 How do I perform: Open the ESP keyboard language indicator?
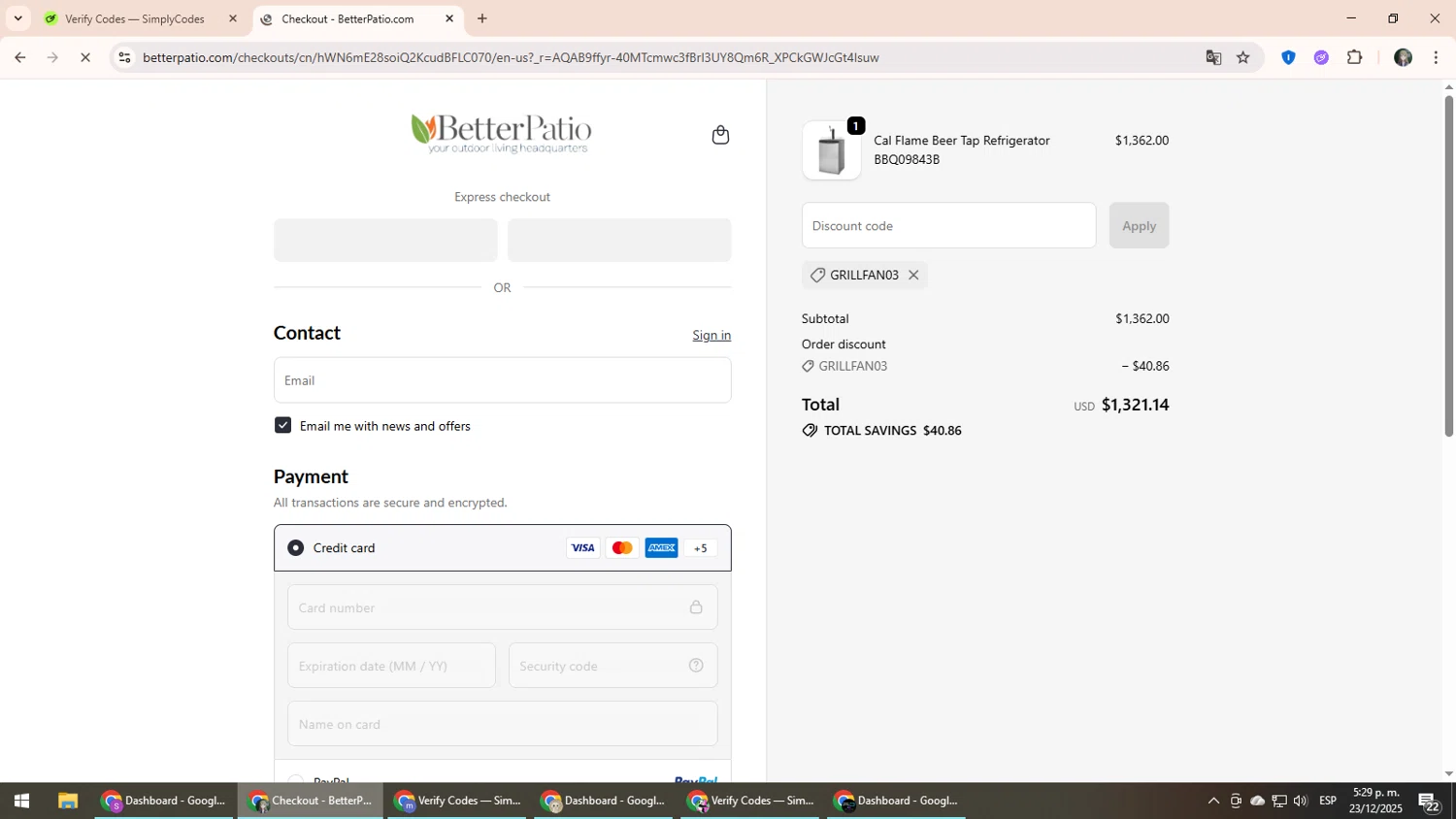[1328, 801]
